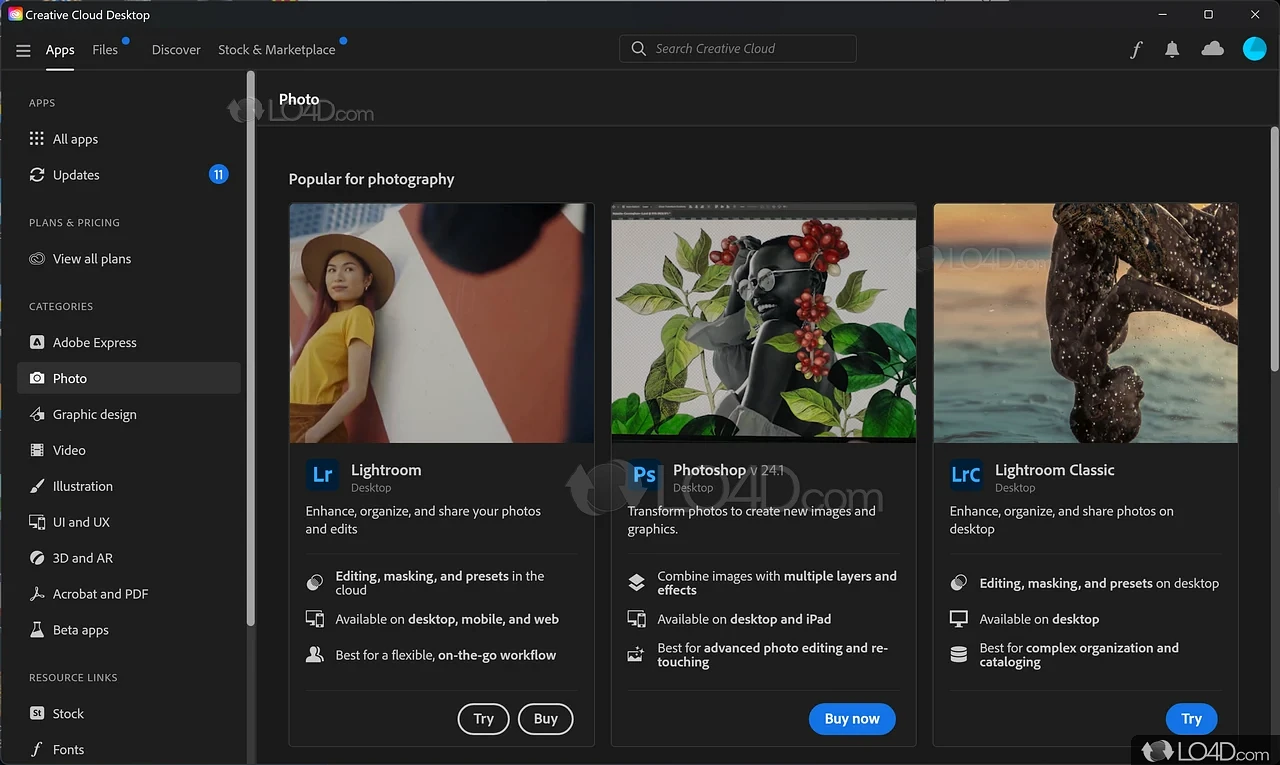Click the Updates refresh icon

coord(37,175)
